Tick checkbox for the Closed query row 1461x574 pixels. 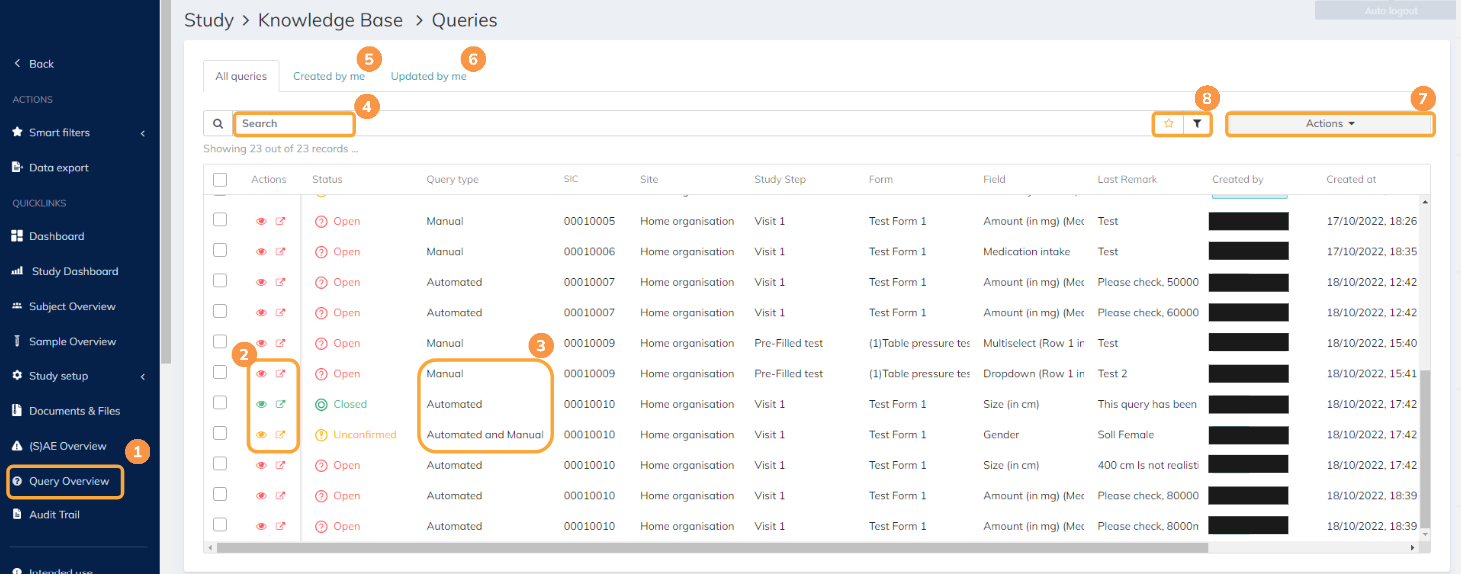click(x=220, y=403)
